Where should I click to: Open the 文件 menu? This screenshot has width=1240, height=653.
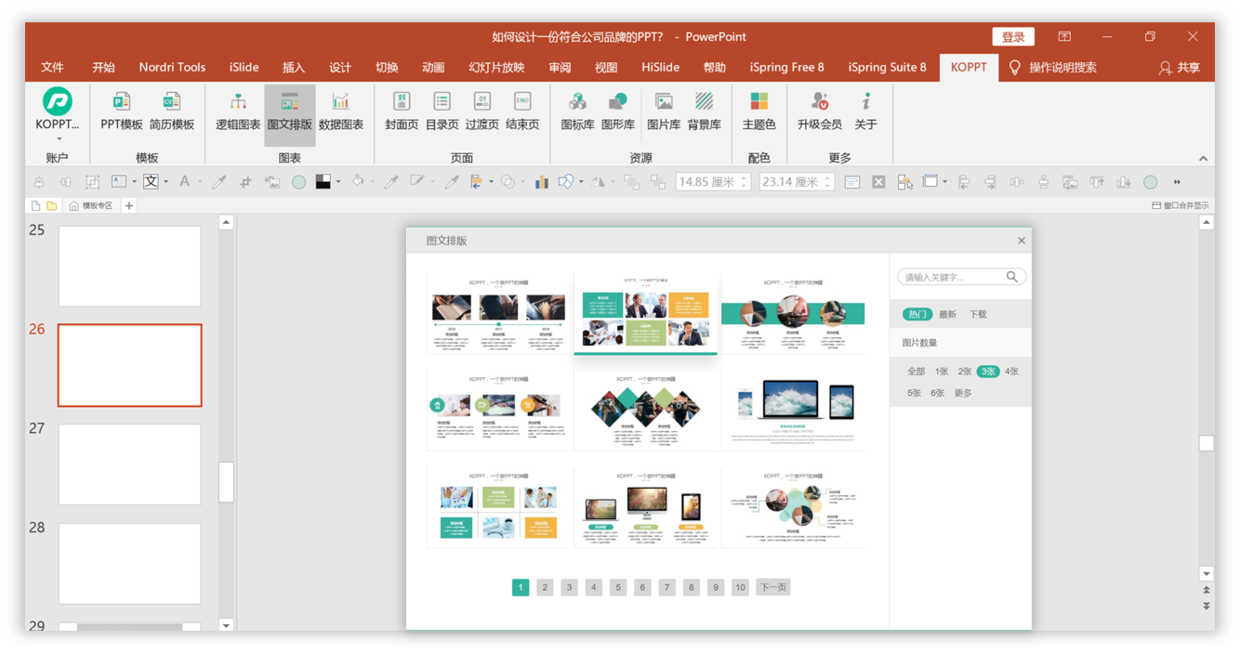pos(52,67)
